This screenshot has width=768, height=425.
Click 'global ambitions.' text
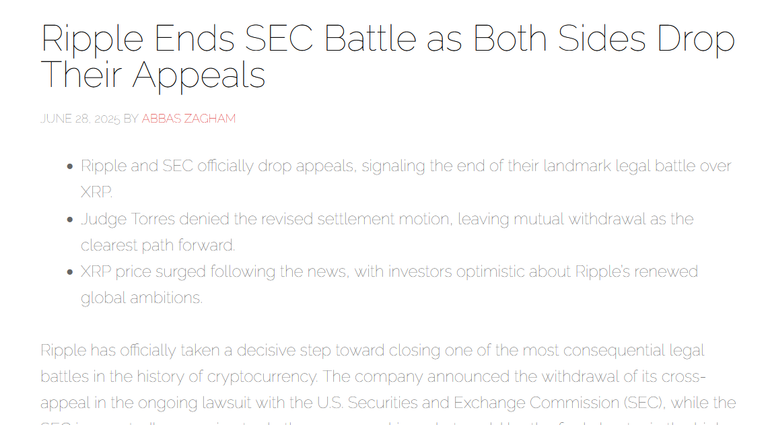tap(142, 298)
